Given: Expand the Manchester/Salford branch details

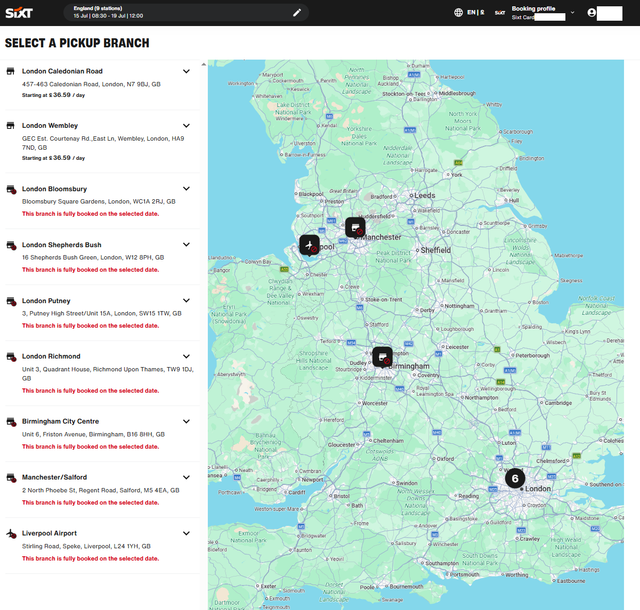Looking at the screenshot, I should coord(186,477).
